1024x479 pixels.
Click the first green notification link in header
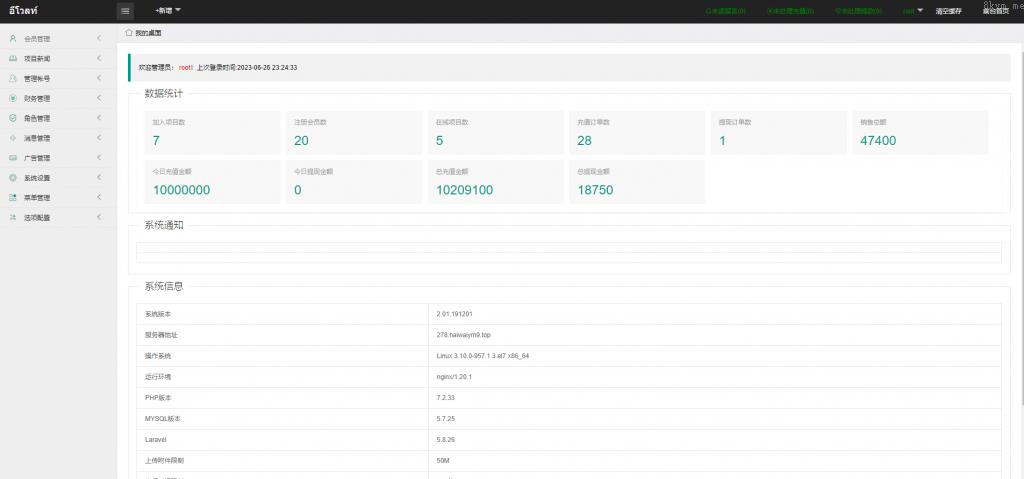click(x=726, y=11)
